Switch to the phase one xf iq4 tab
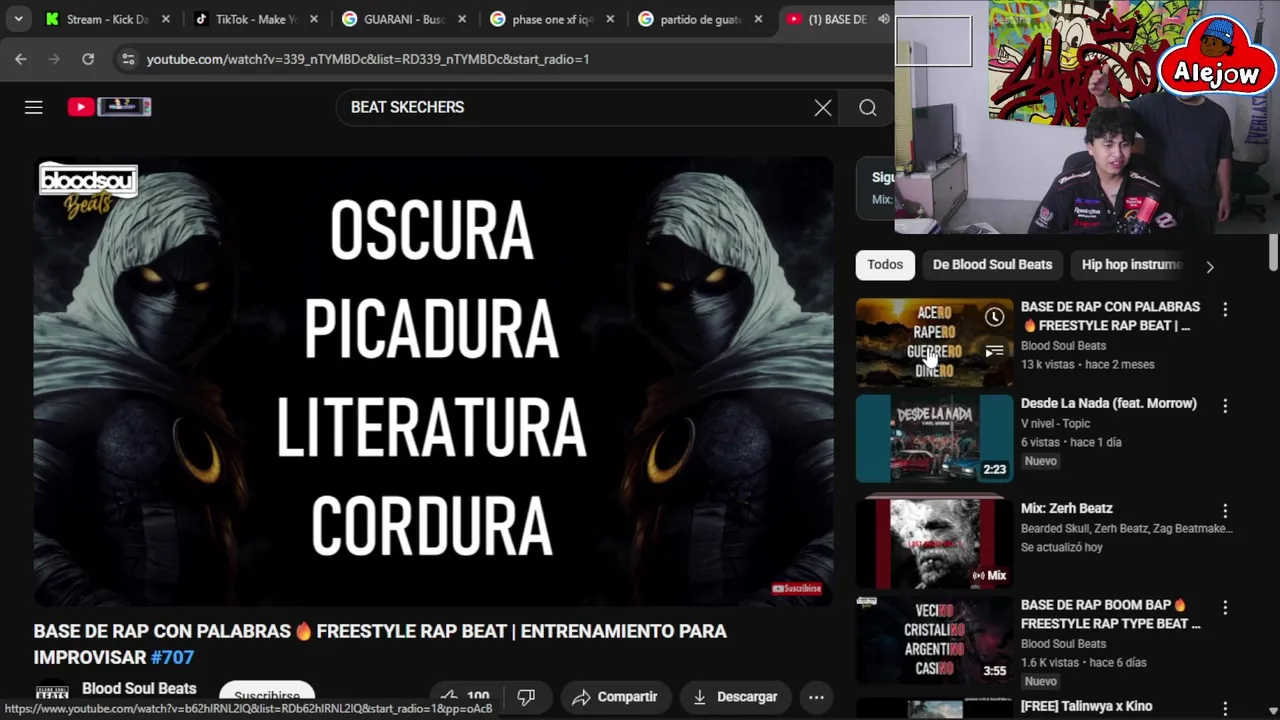Image resolution: width=1280 pixels, height=720 pixels. pyautogui.click(x=551, y=19)
